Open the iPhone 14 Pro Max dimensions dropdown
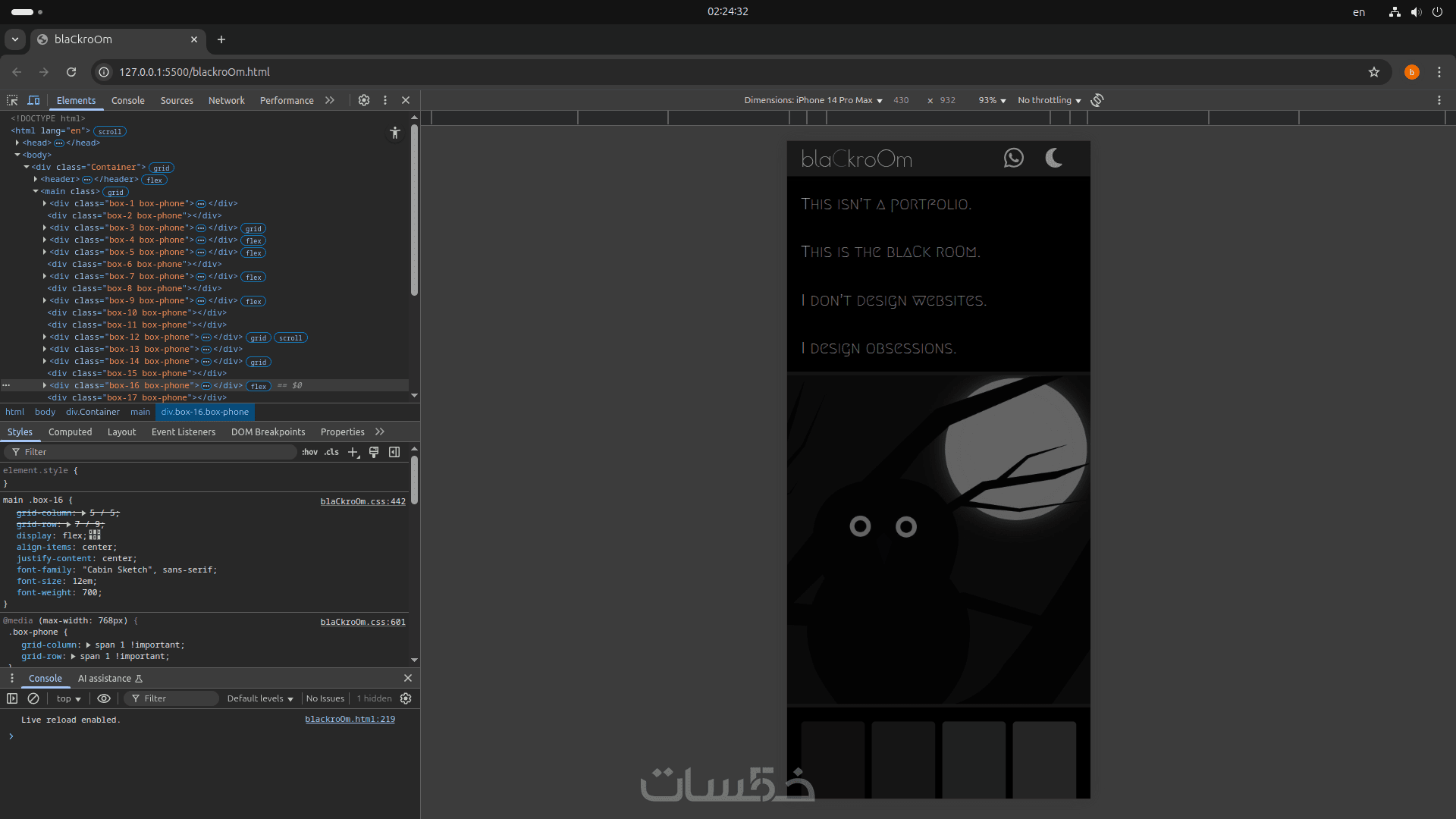This screenshot has height=819, width=1456. coord(813,100)
